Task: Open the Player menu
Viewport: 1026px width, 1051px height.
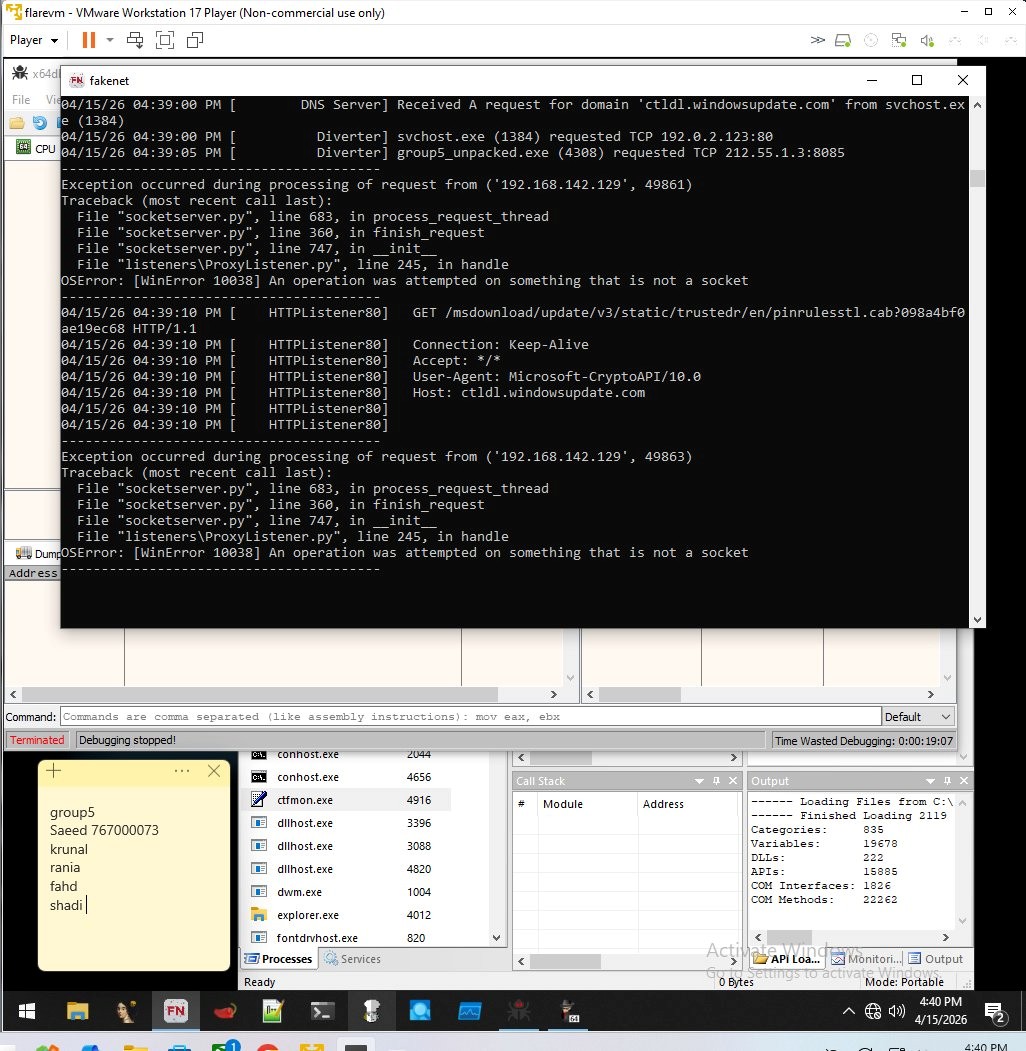Action: [x=34, y=40]
